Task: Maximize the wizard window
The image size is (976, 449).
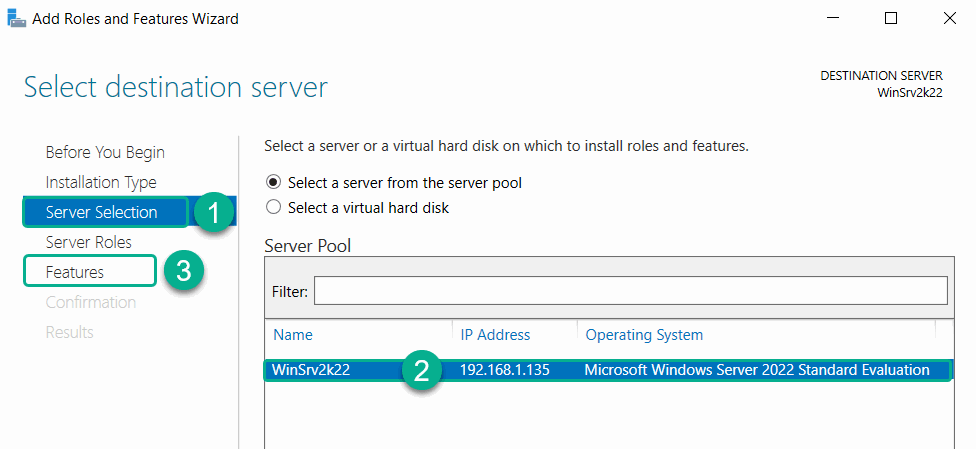Action: [891, 18]
